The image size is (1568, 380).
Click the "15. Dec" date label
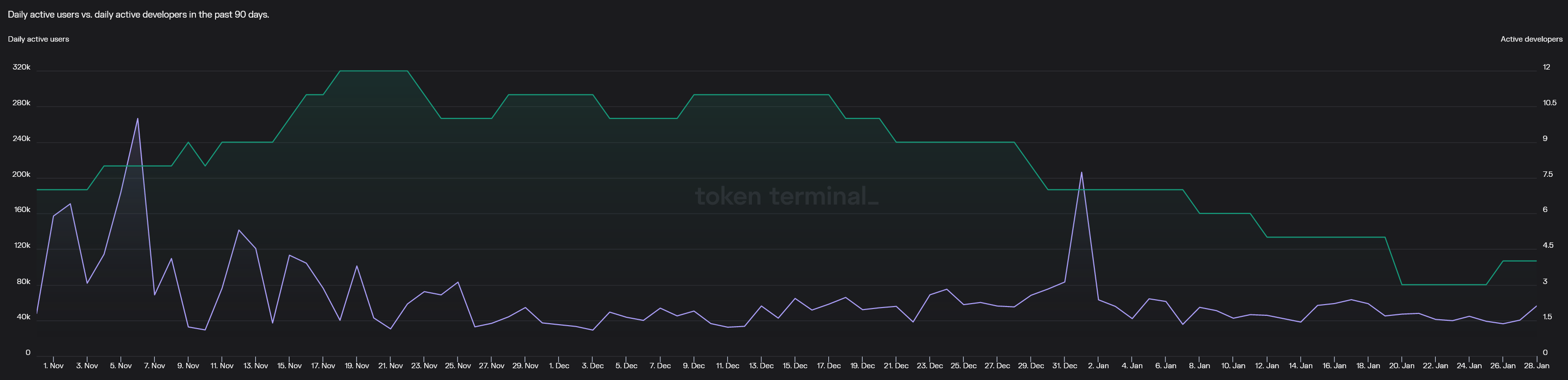795,366
